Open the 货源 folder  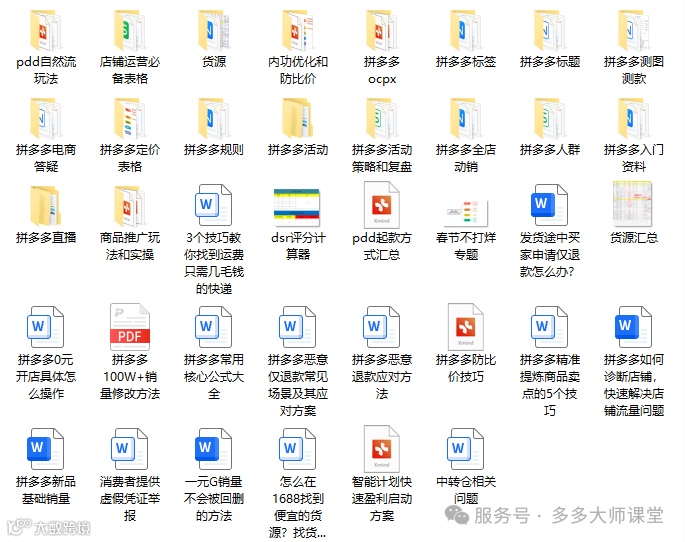pos(214,31)
